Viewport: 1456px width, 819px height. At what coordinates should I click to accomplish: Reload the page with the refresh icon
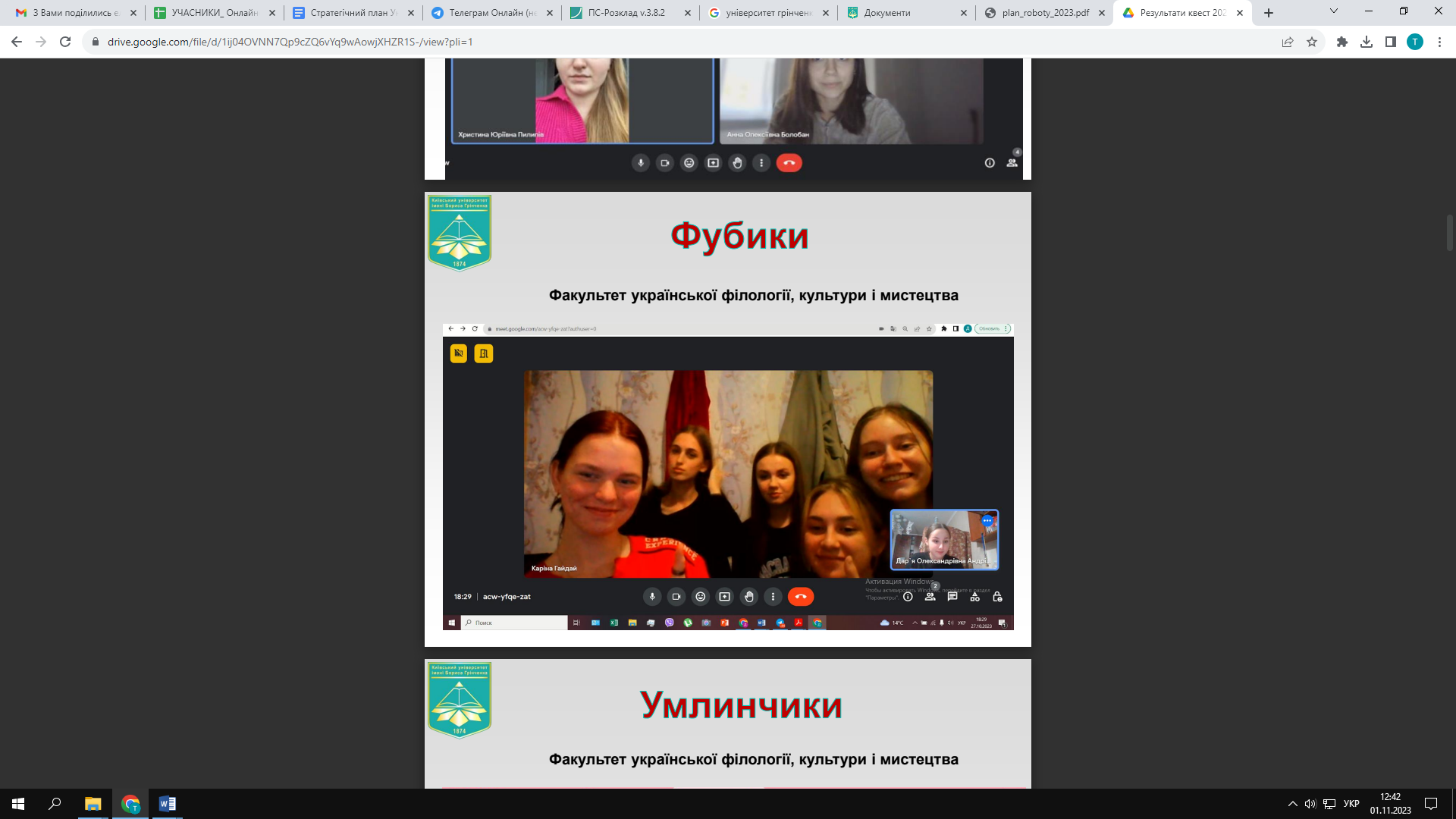coord(65,42)
